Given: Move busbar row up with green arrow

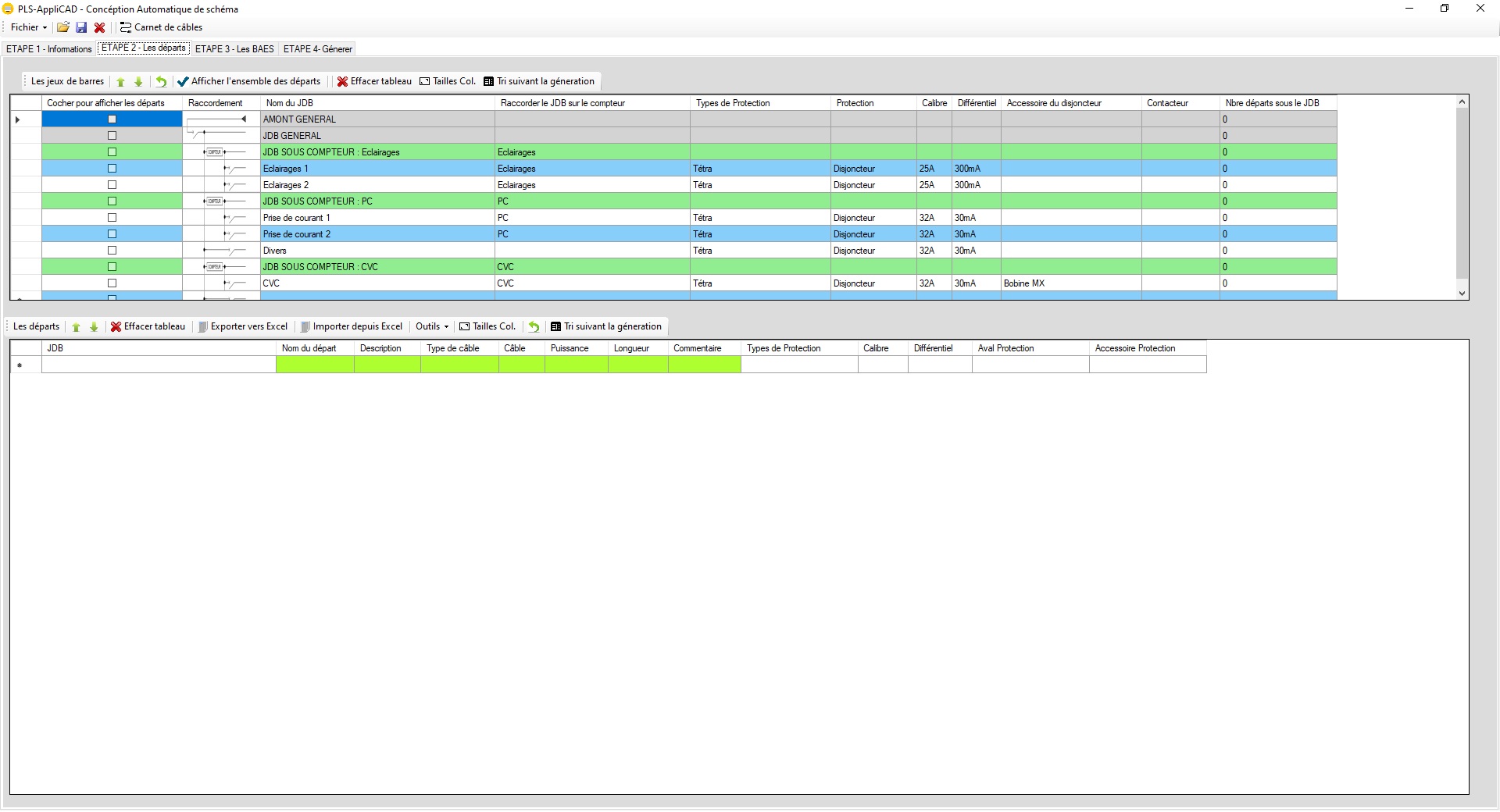Looking at the screenshot, I should click(120, 81).
